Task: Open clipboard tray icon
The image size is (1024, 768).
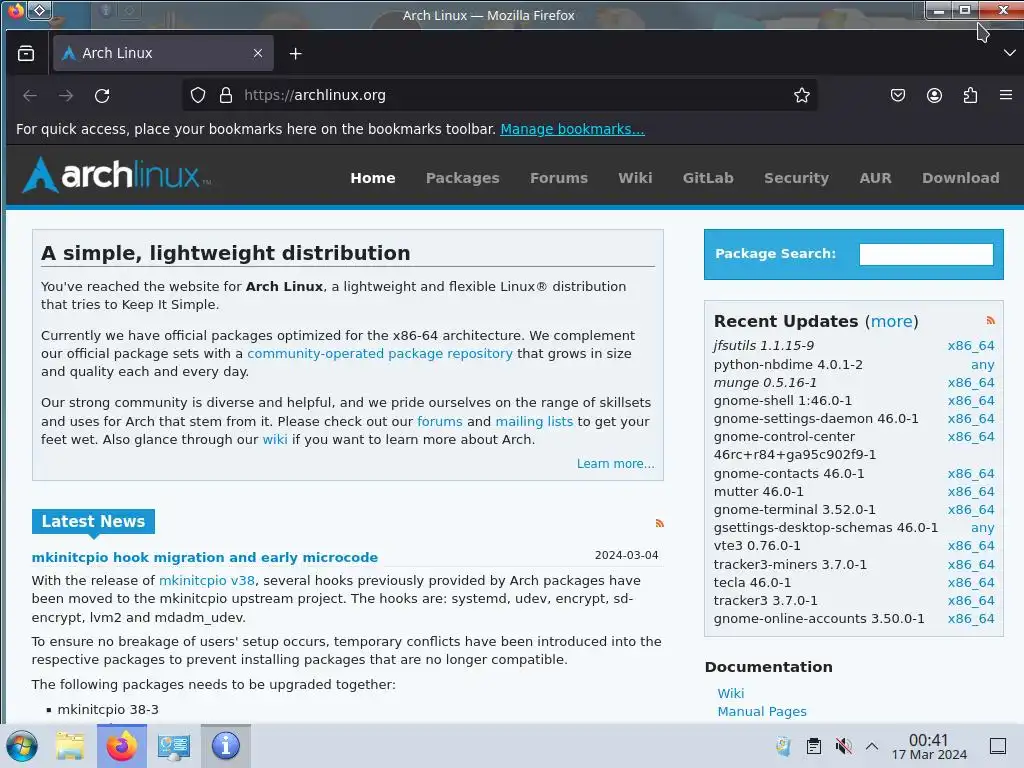Action: point(813,746)
